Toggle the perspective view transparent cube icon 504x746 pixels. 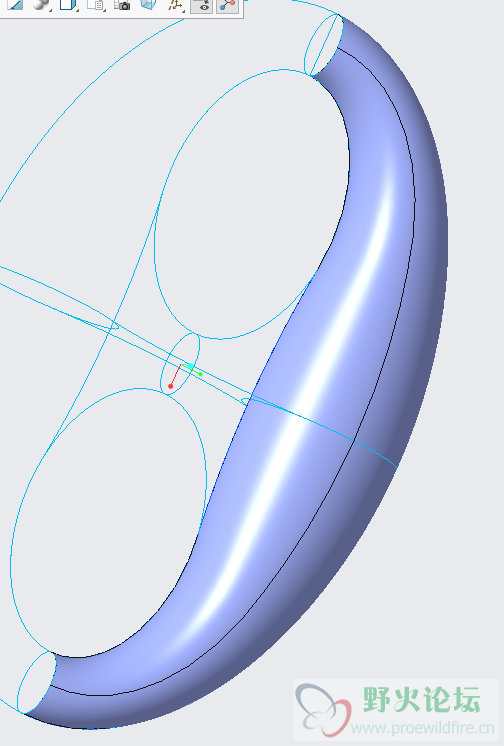(x=148, y=4)
